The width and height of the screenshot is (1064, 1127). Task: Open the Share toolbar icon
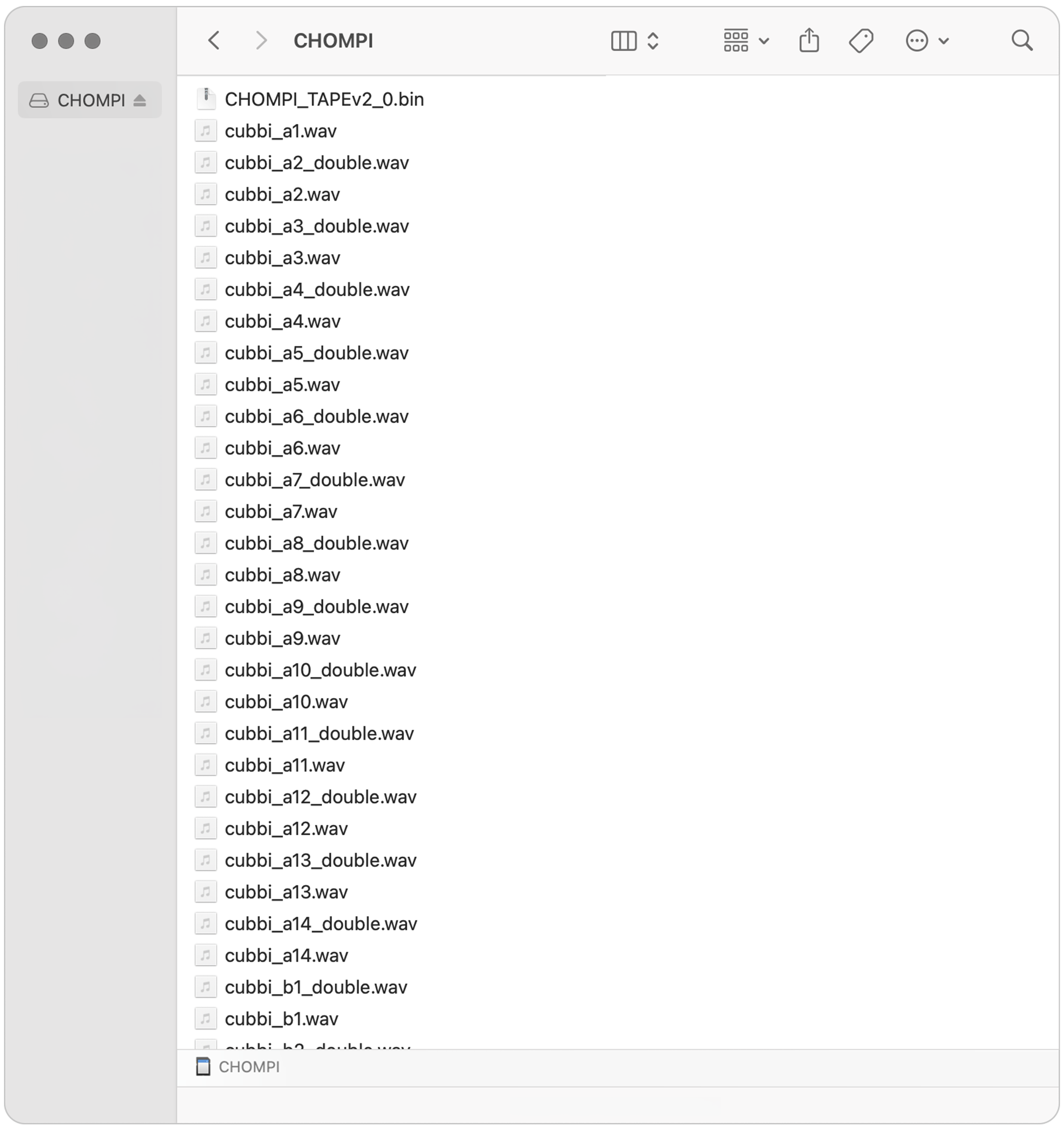coord(809,40)
